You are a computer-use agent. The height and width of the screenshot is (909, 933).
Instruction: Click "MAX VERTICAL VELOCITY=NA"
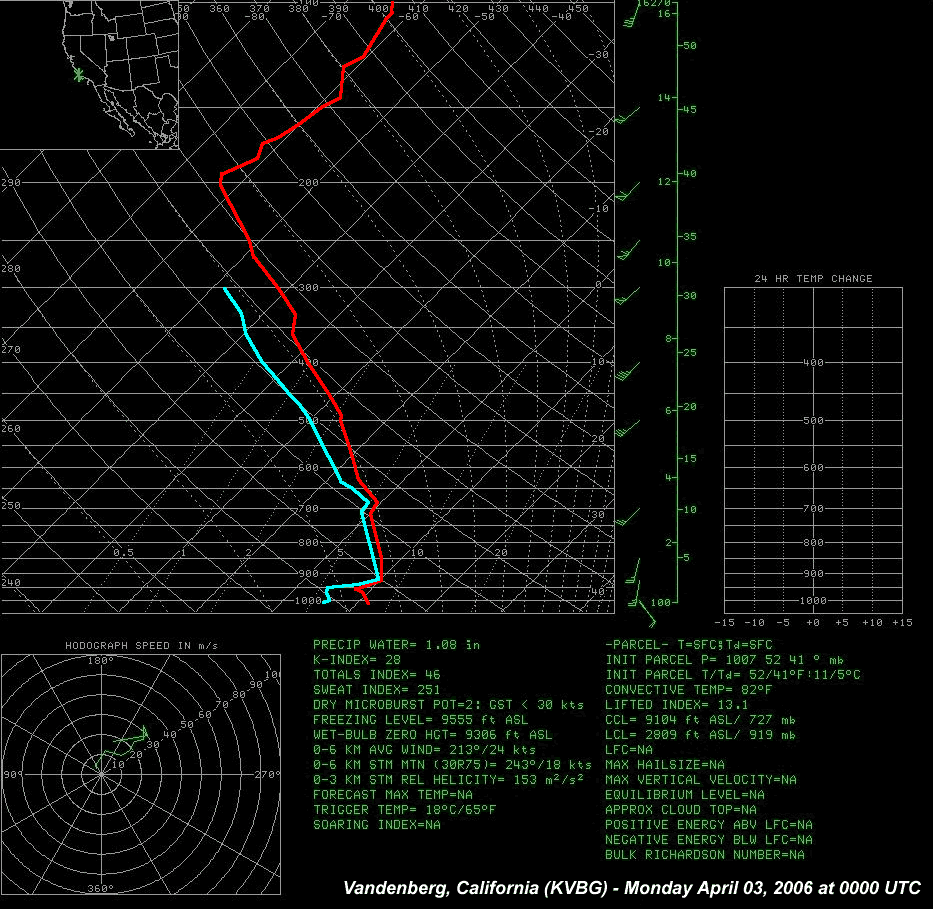[x=700, y=779]
